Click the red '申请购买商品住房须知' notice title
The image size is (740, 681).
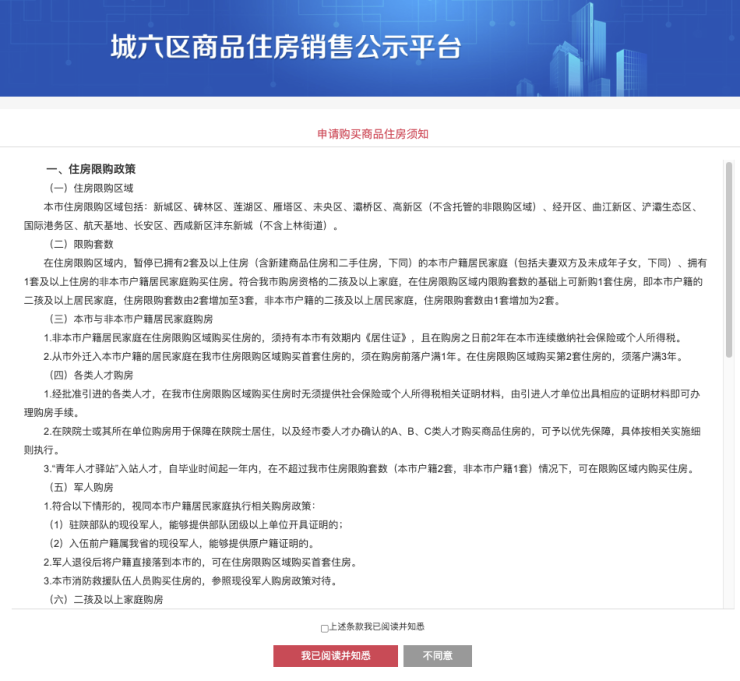click(372, 134)
